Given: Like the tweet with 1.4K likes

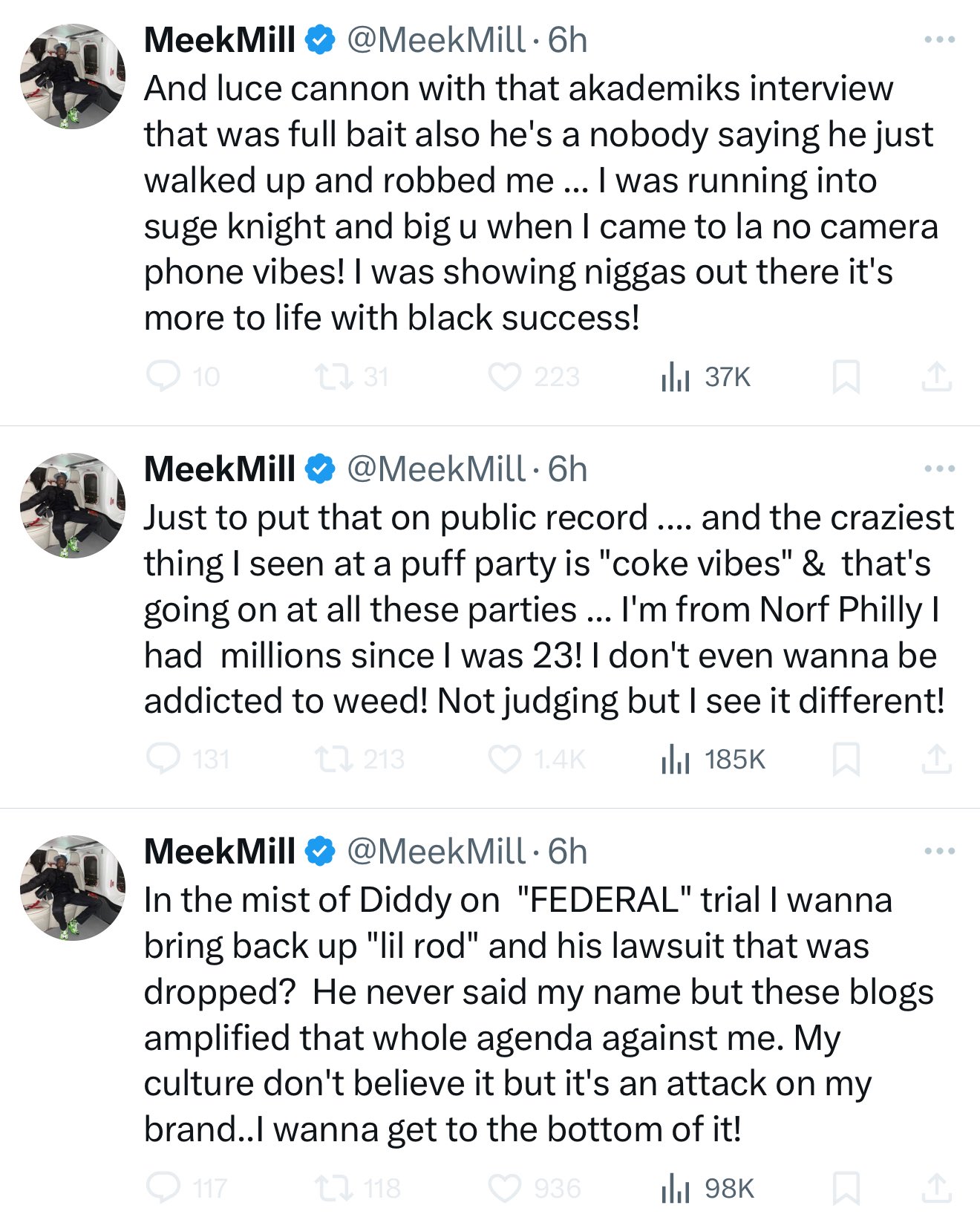Looking at the screenshot, I should click(x=505, y=759).
